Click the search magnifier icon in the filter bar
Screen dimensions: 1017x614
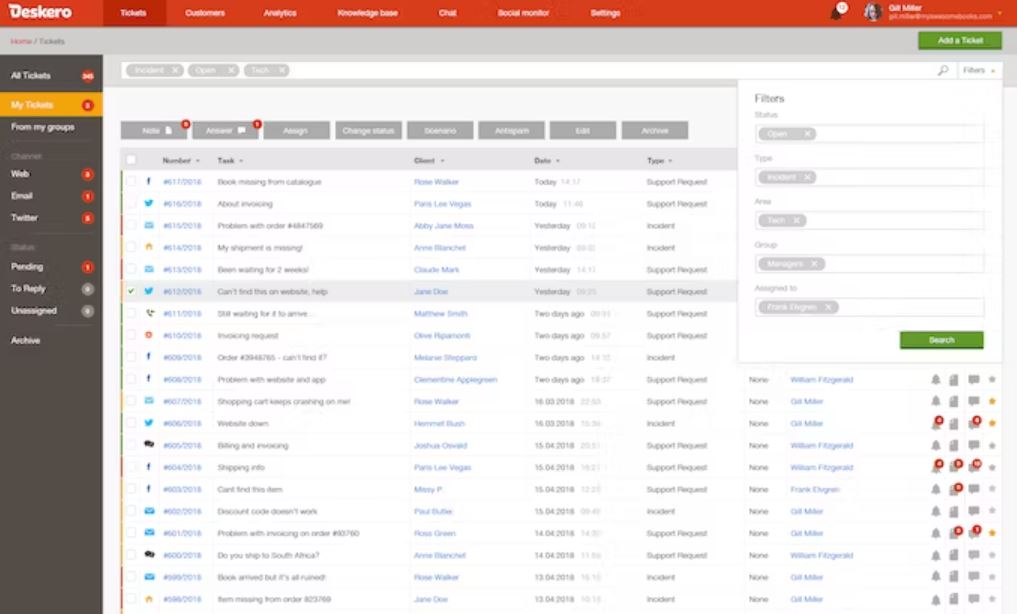coord(943,70)
